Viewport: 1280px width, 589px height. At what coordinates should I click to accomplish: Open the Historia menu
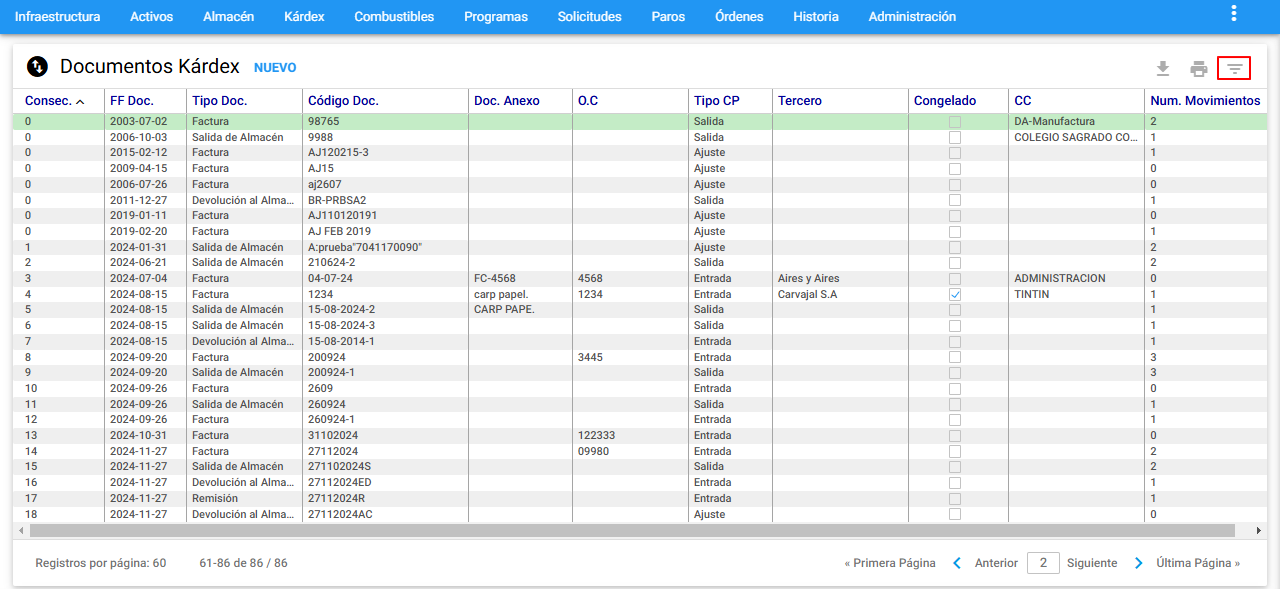[x=816, y=17]
